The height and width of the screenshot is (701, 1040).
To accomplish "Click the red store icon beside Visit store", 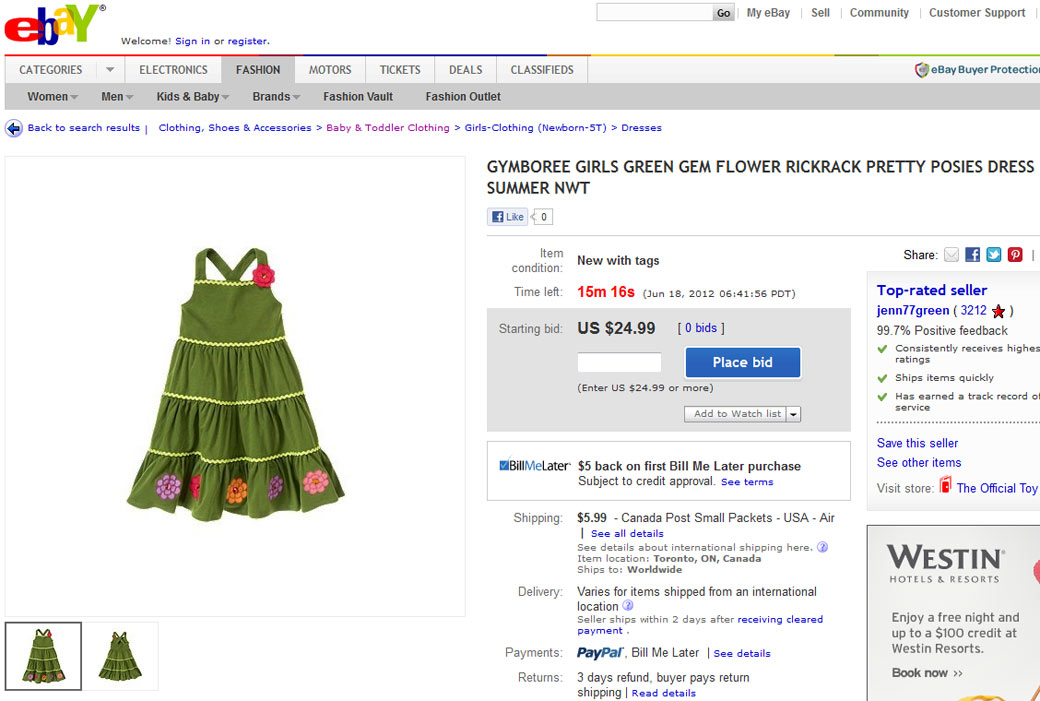I will tap(945, 487).
